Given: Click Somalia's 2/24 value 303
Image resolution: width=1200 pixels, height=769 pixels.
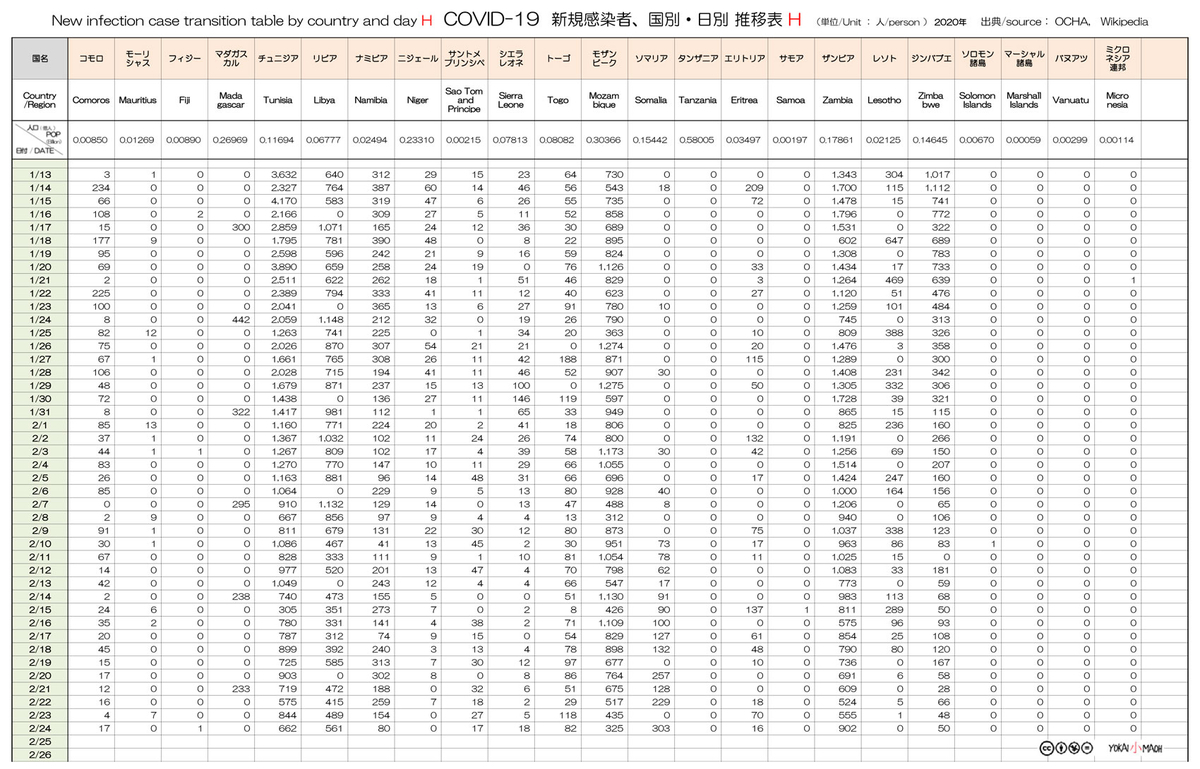Looking at the screenshot, I should pyautogui.click(x=660, y=729).
